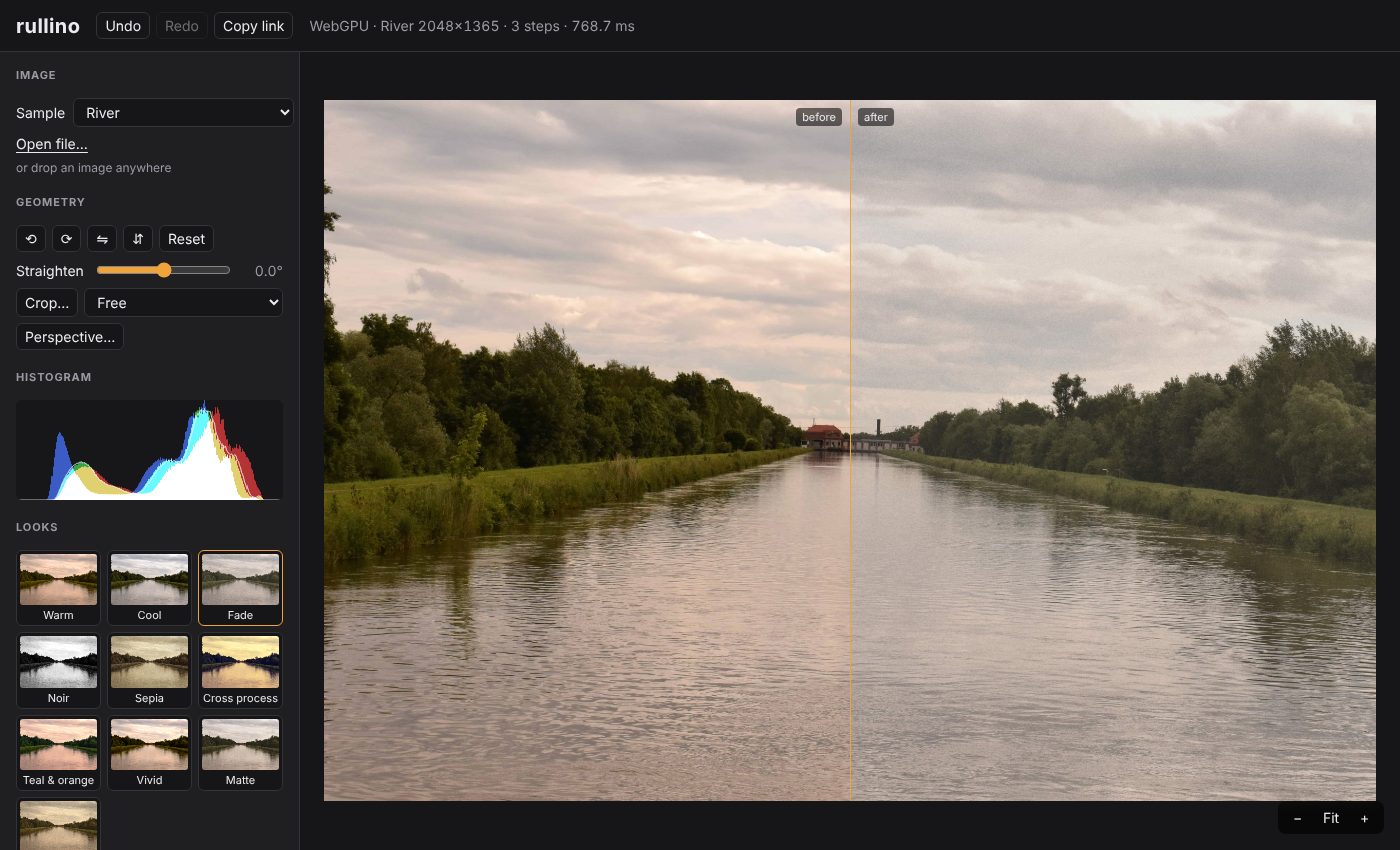This screenshot has width=1400, height=850.
Task: Click the Open file link
Action: (52, 144)
